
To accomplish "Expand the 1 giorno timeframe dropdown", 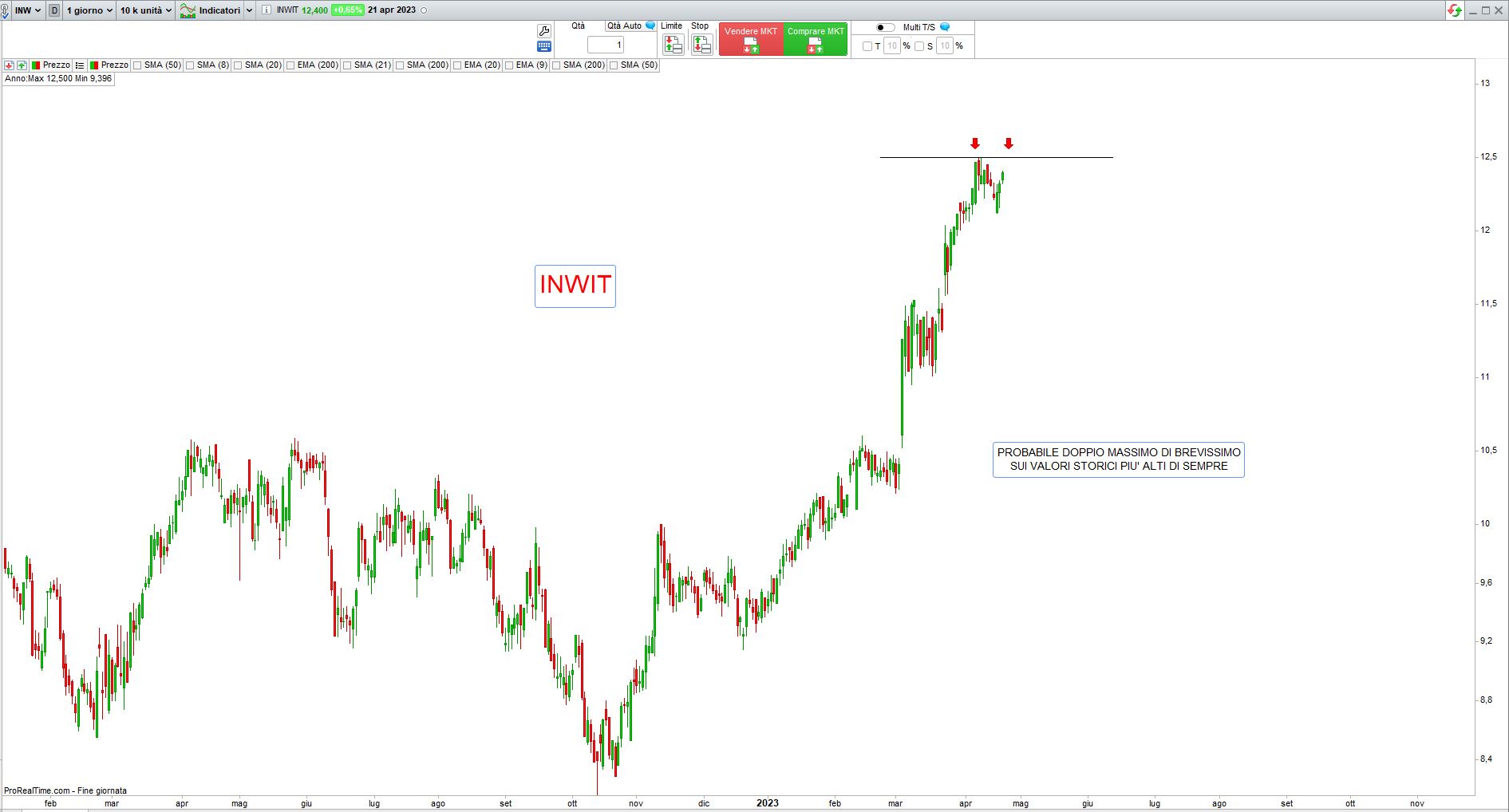I will 89,10.
